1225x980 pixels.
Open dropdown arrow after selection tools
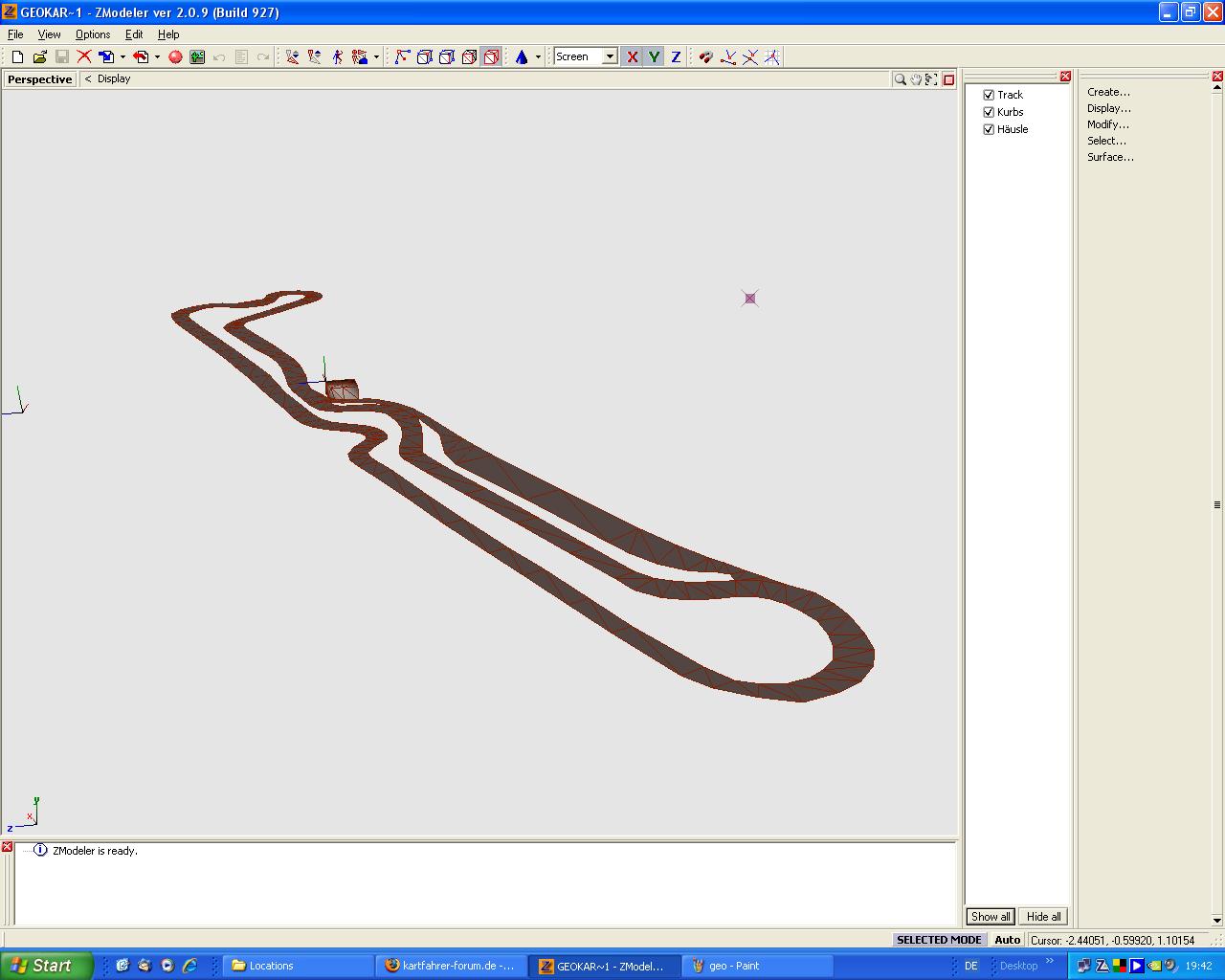376,57
